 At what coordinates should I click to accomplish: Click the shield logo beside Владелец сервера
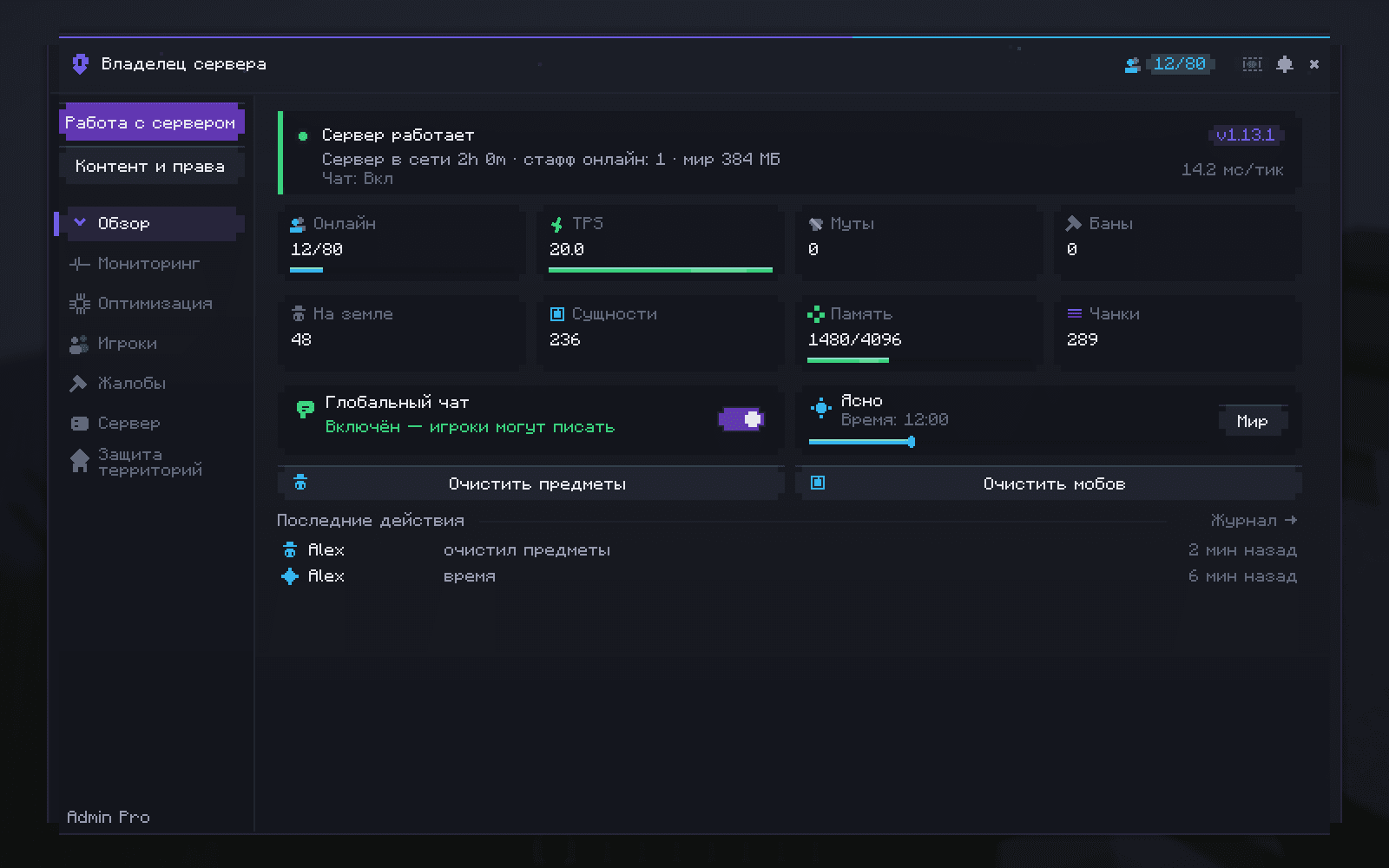click(x=80, y=64)
